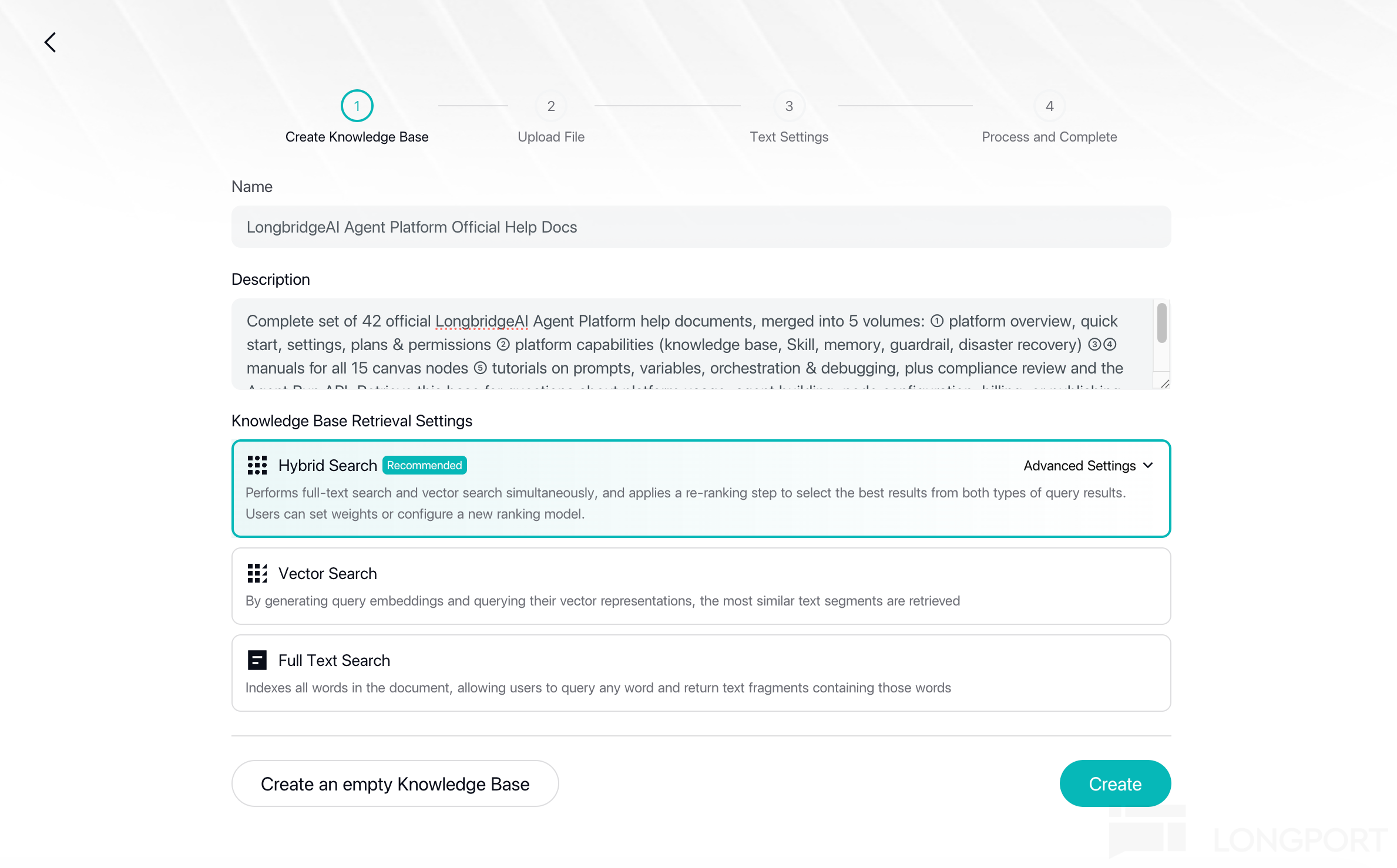This screenshot has height=868, width=1397.
Task: Open the Upload File step label
Action: [x=551, y=137]
